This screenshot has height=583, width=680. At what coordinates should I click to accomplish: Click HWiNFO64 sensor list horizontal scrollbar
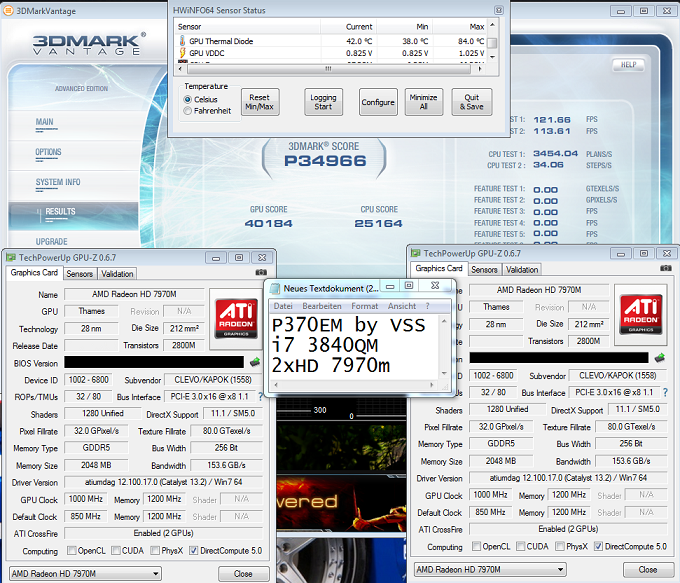[328, 69]
